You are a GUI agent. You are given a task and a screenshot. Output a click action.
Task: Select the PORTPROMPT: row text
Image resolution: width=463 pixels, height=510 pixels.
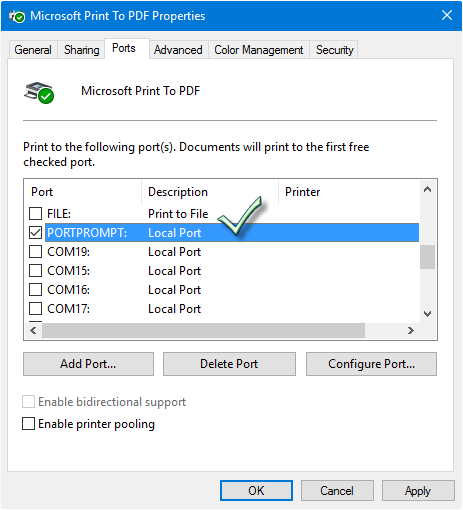click(87, 233)
